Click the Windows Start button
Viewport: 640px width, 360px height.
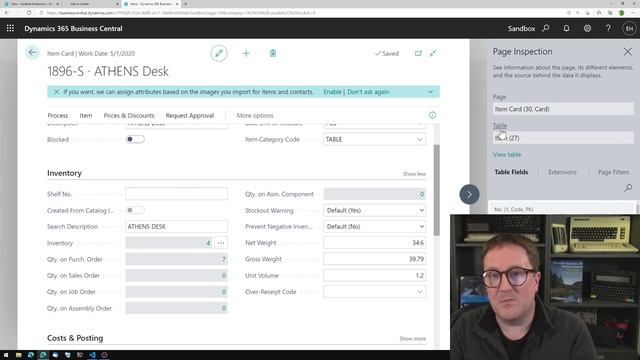(6, 355)
